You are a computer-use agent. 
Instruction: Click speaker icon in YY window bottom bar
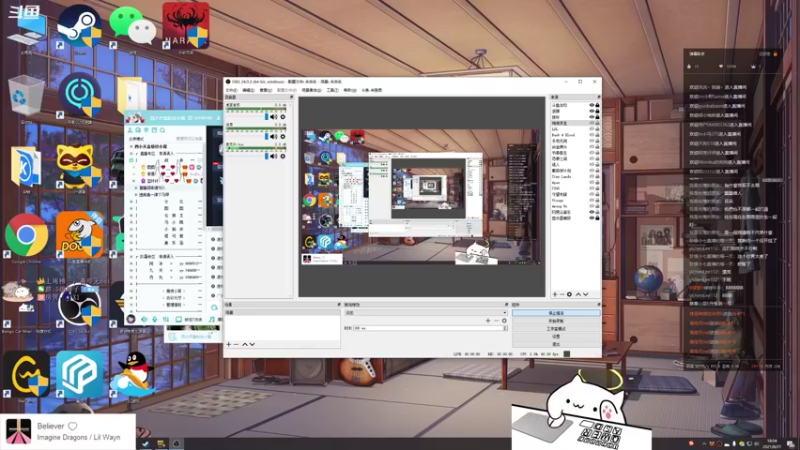[x=144, y=319]
